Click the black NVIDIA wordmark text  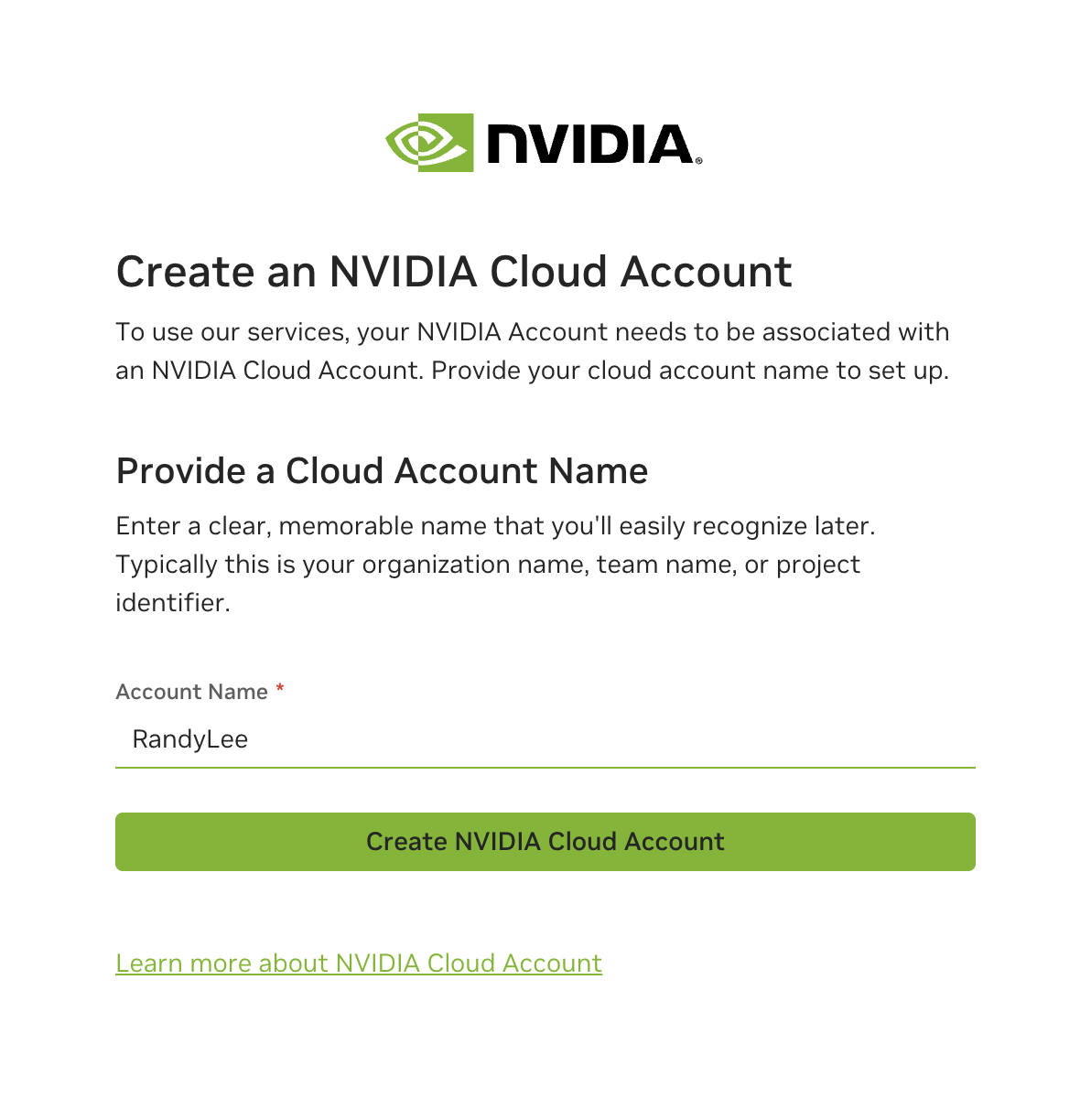(589, 145)
